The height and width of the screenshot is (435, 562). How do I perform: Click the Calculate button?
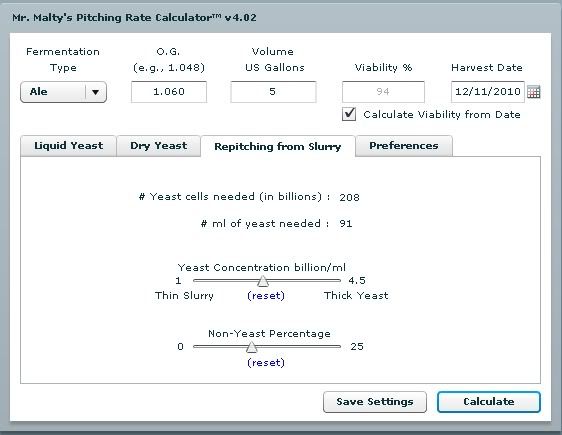pos(489,402)
